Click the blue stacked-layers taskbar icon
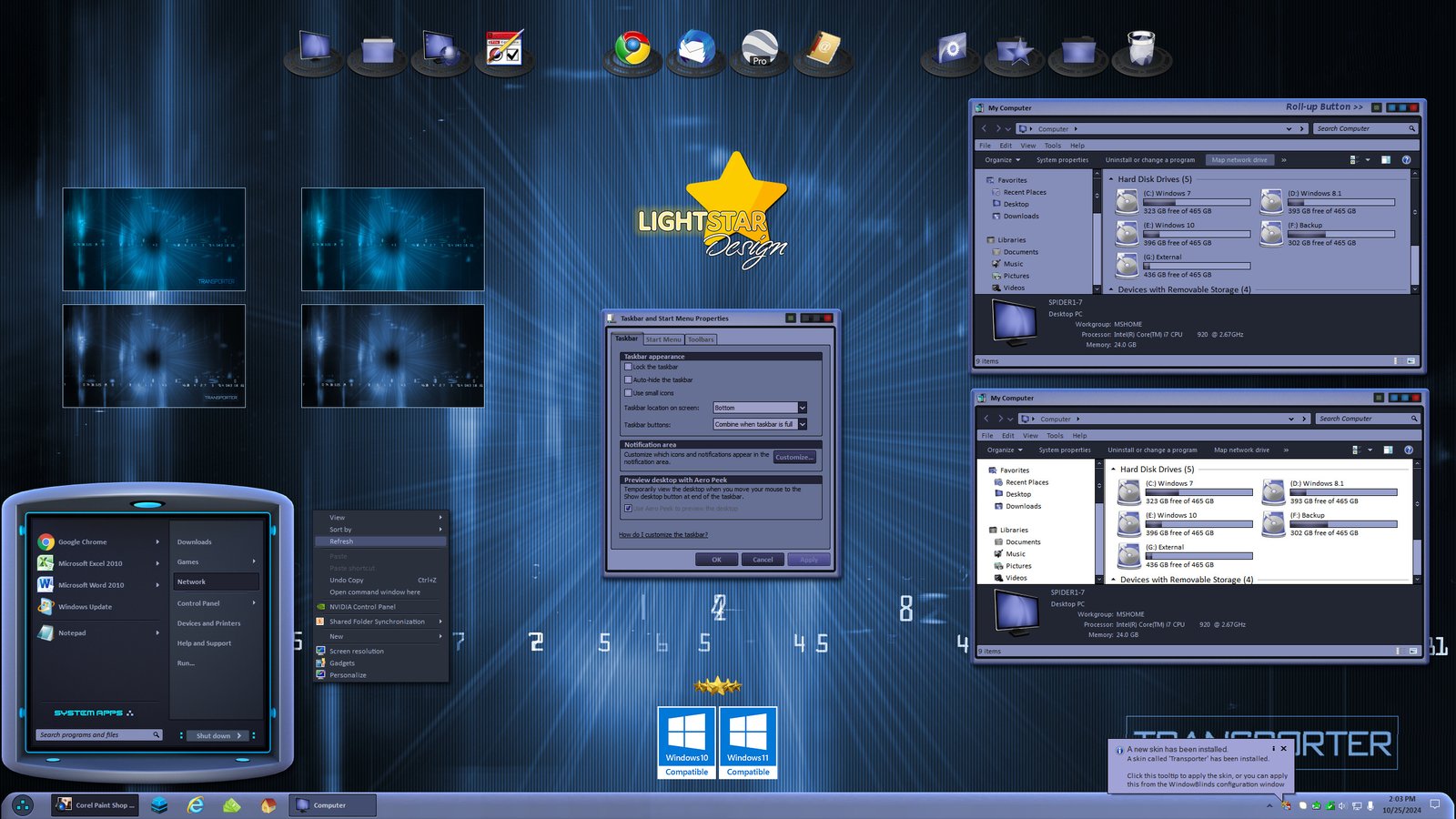 pos(159,805)
